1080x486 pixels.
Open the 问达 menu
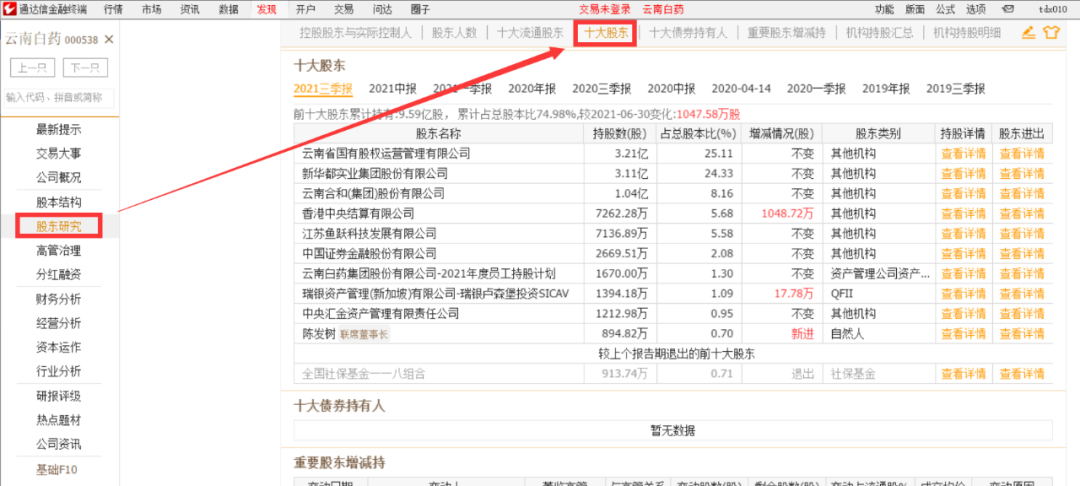(x=382, y=9)
